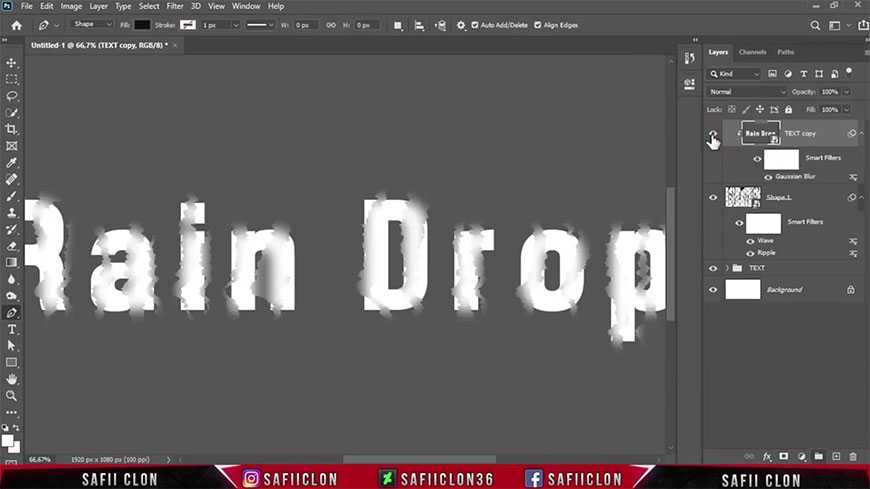Switch to the Channels tab

coord(752,52)
